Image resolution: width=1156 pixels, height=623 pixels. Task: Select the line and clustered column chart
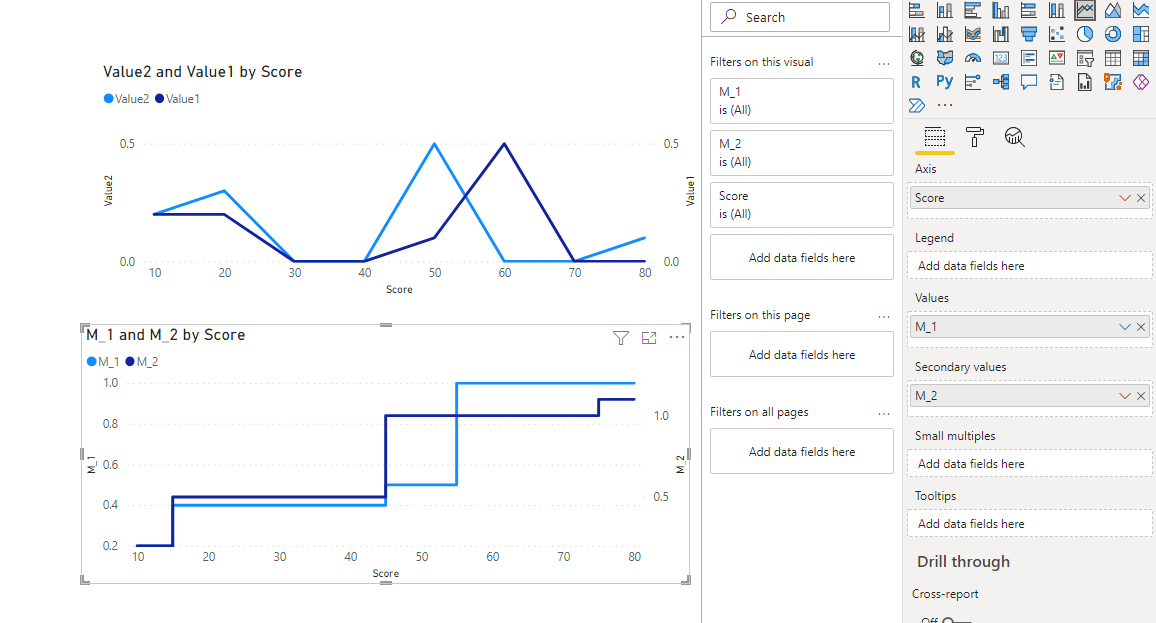point(944,34)
